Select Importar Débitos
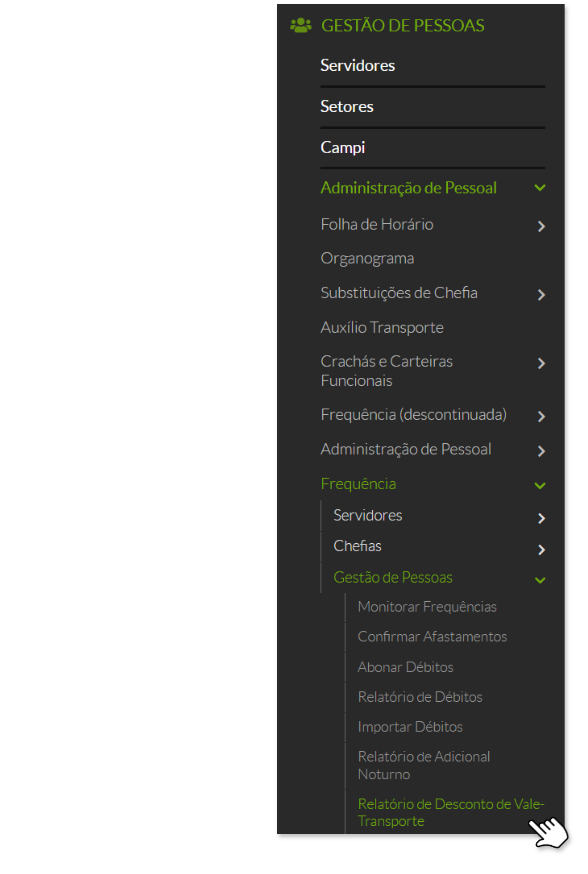588x874 pixels. (x=410, y=727)
